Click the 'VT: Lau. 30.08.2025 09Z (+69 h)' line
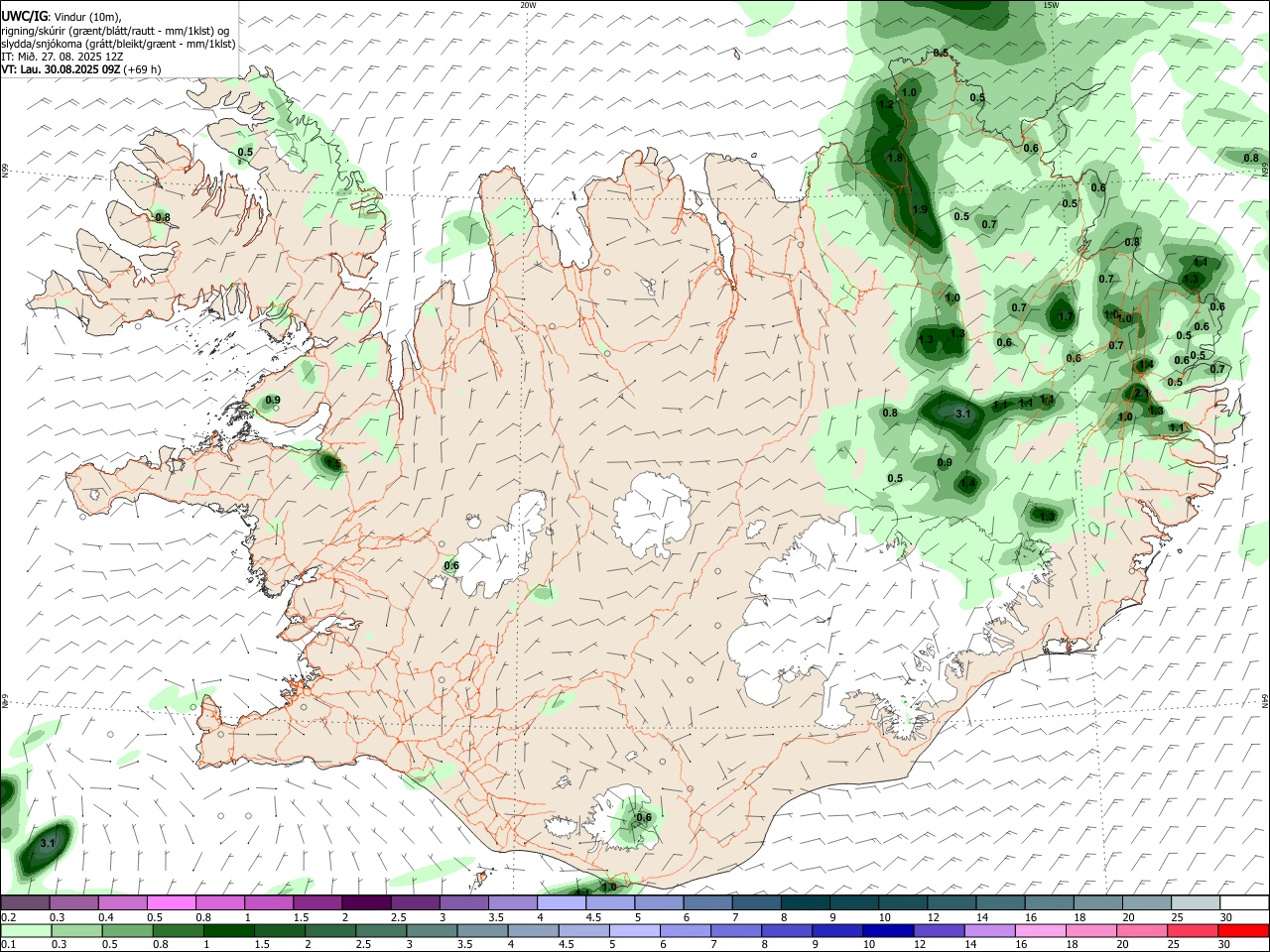Image resolution: width=1270 pixels, height=952 pixels. [80, 69]
